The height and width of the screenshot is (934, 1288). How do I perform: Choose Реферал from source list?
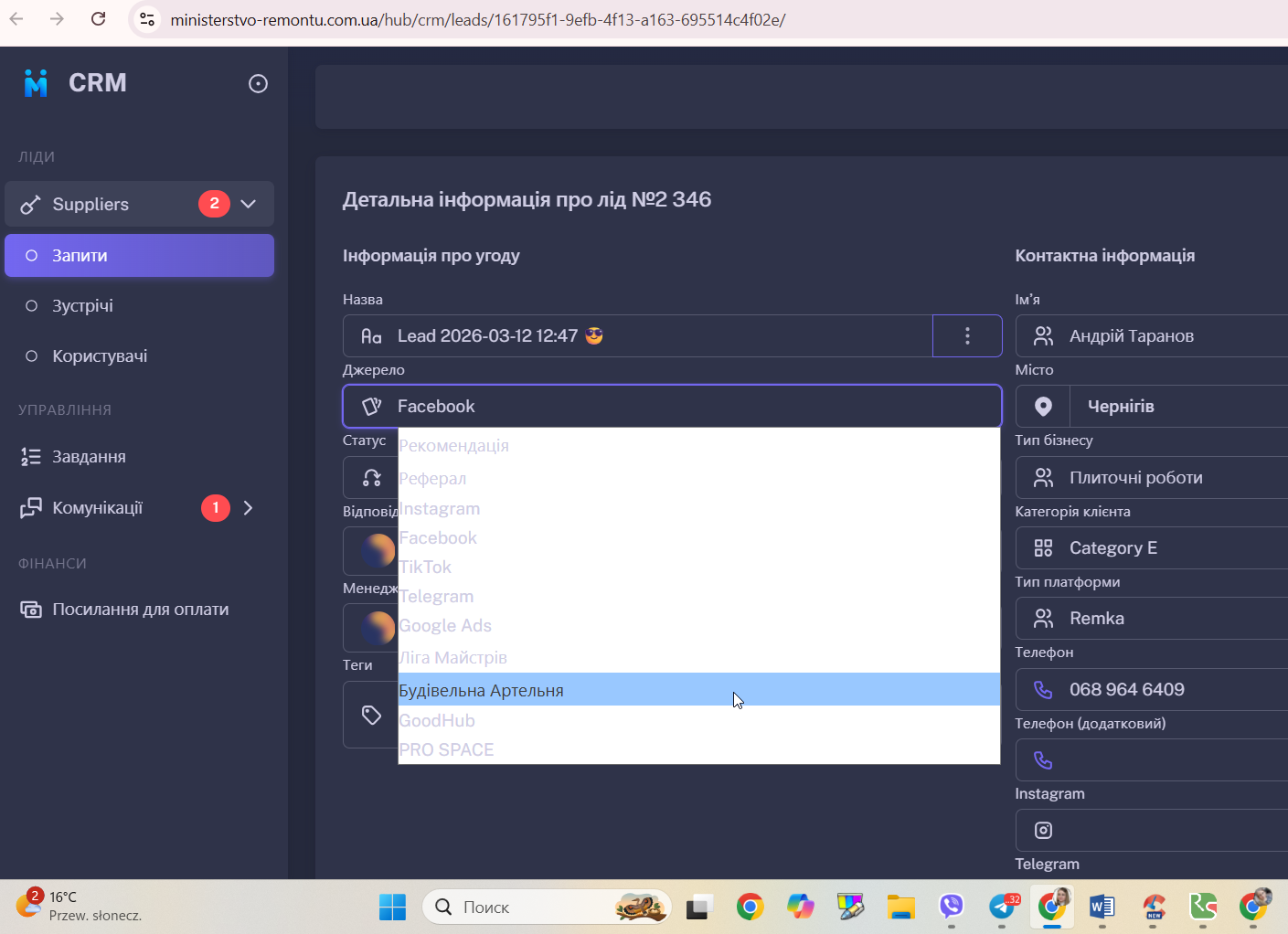(699, 478)
